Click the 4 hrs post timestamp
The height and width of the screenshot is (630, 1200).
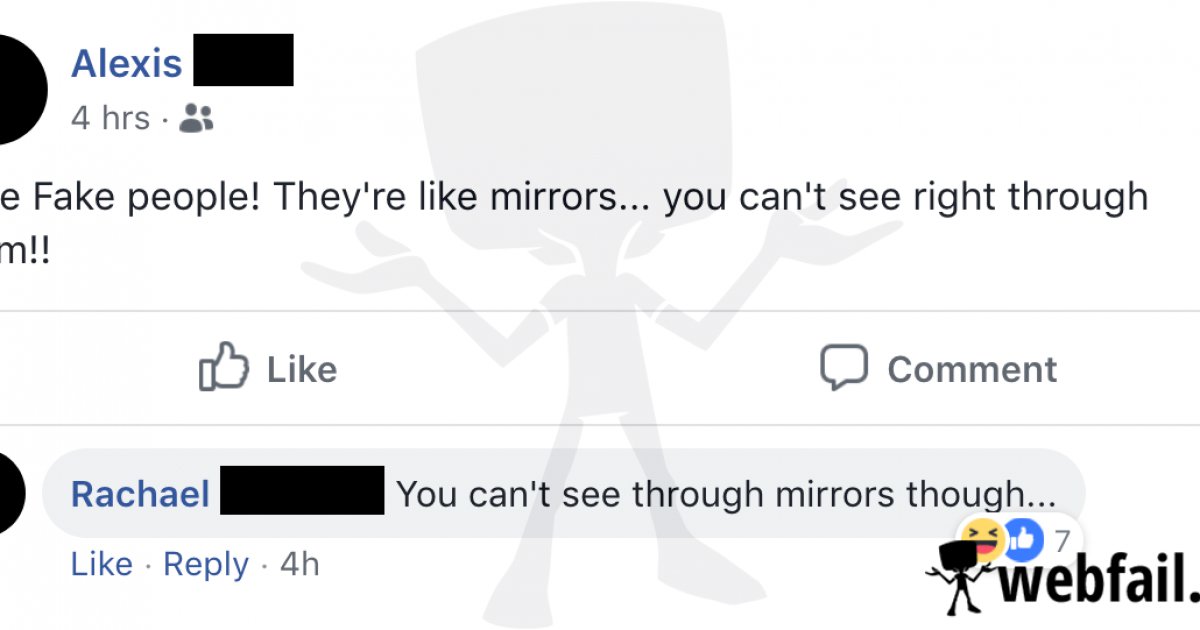[110, 117]
